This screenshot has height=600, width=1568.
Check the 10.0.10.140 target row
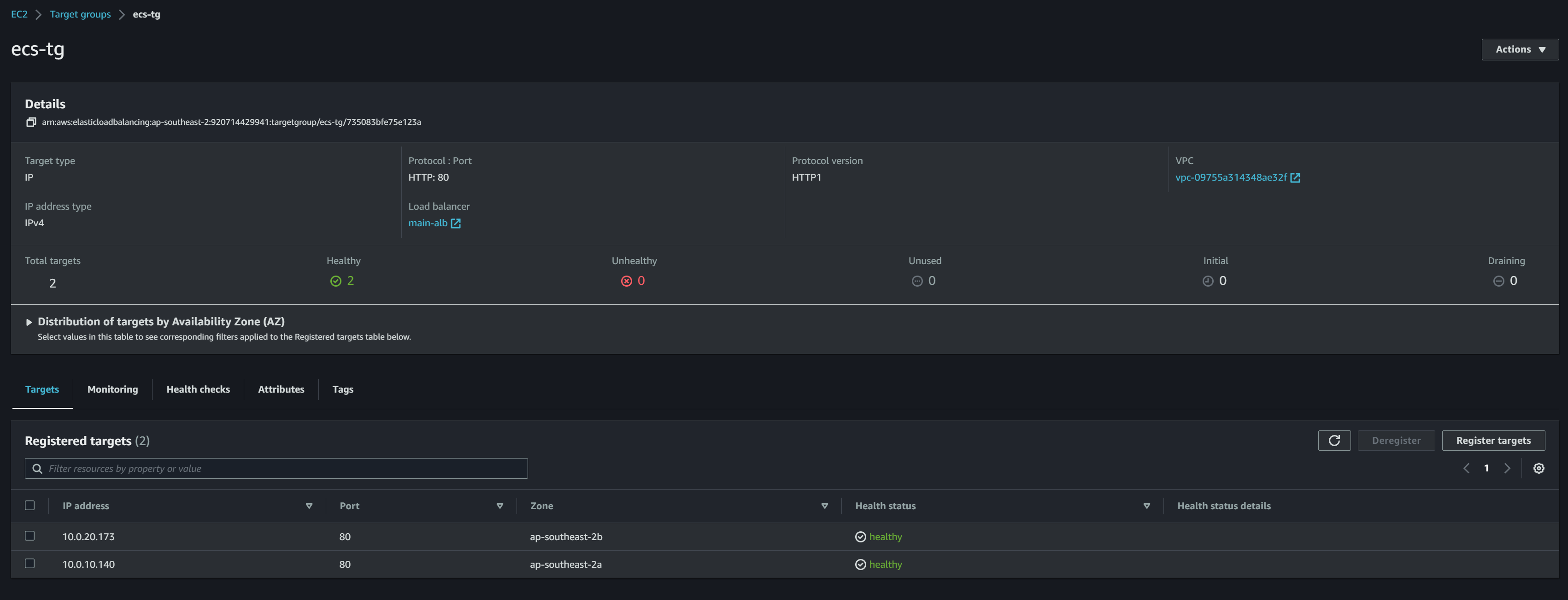30,564
